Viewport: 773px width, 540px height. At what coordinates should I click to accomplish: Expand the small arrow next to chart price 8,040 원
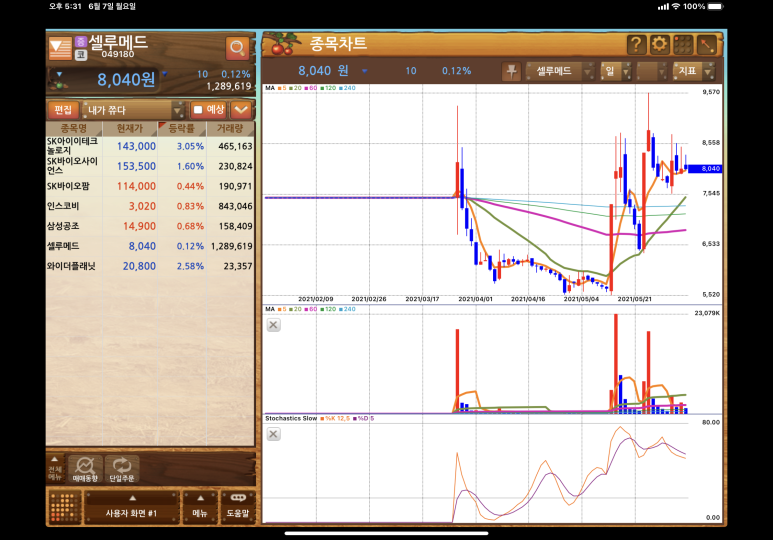tap(364, 71)
